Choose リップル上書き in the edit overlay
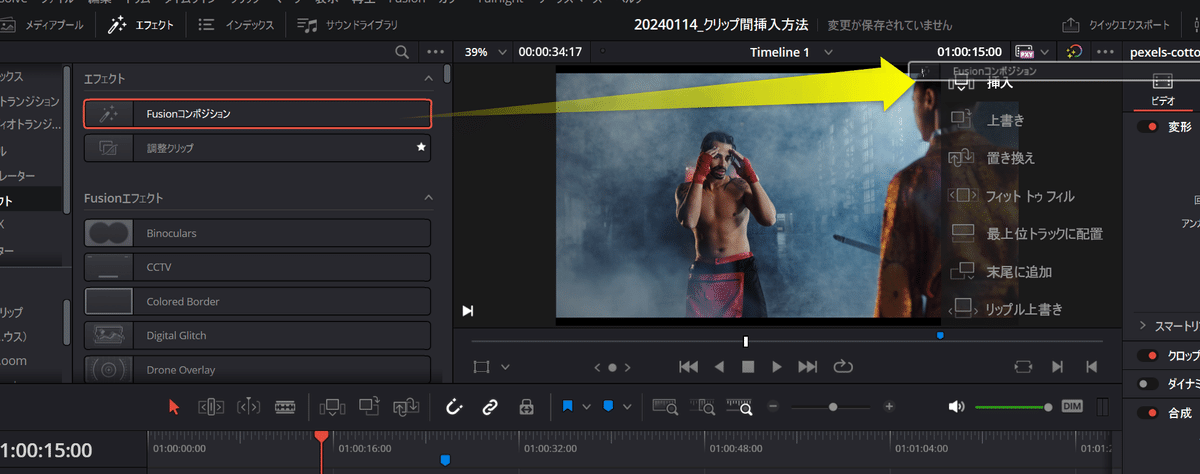Image resolution: width=1200 pixels, height=474 pixels. pos(1024,309)
